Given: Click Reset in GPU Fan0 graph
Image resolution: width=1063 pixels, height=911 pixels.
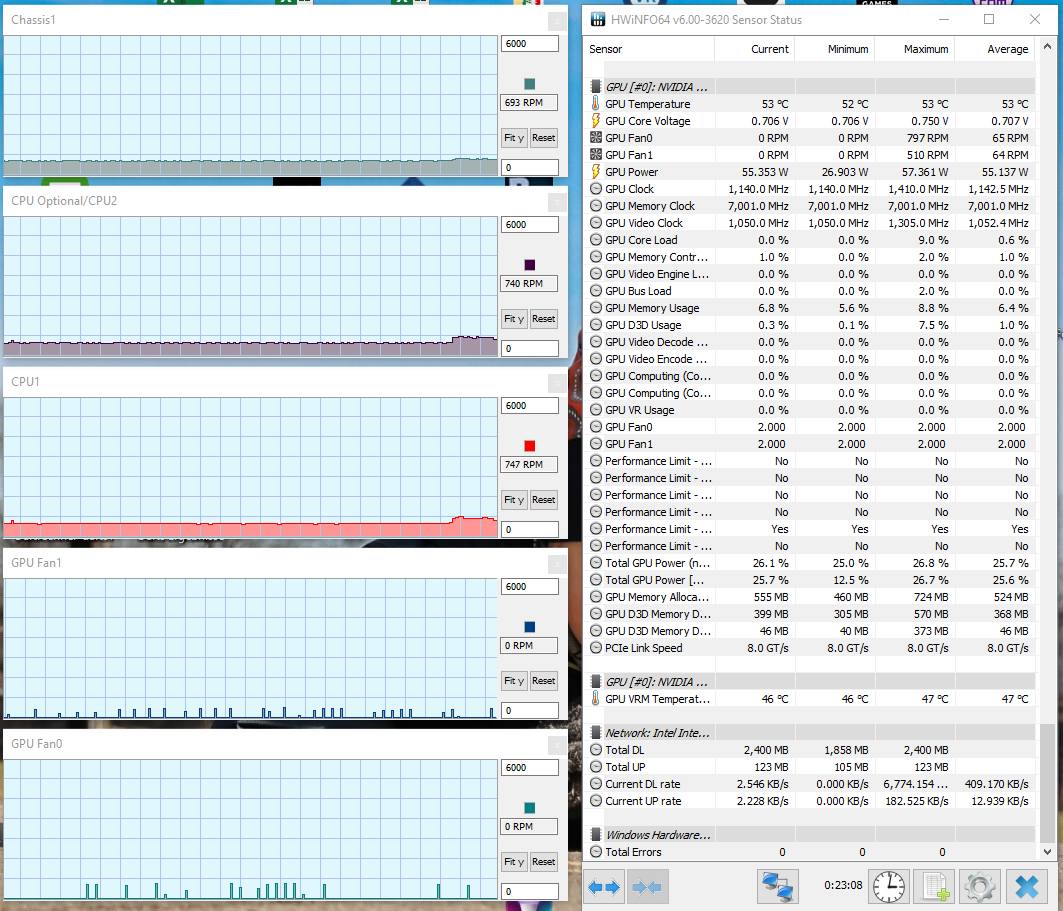Looking at the screenshot, I should (544, 862).
